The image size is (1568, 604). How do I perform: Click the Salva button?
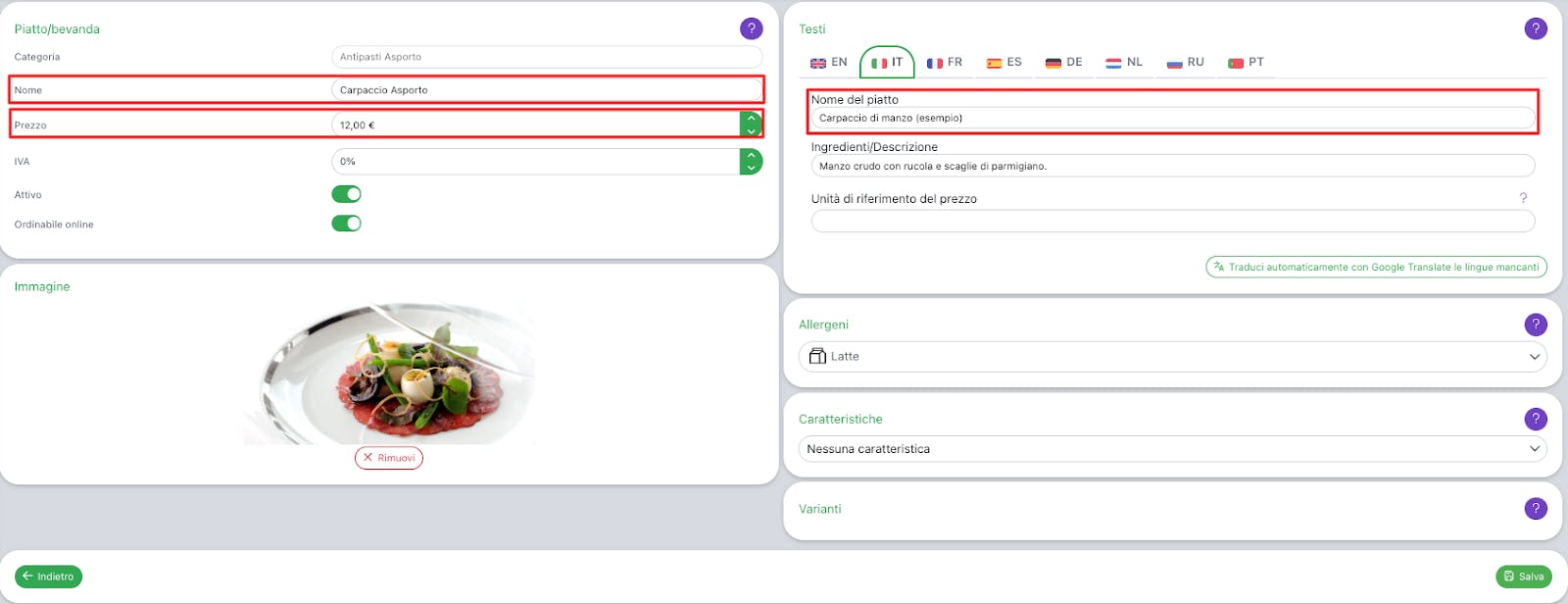(1524, 577)
